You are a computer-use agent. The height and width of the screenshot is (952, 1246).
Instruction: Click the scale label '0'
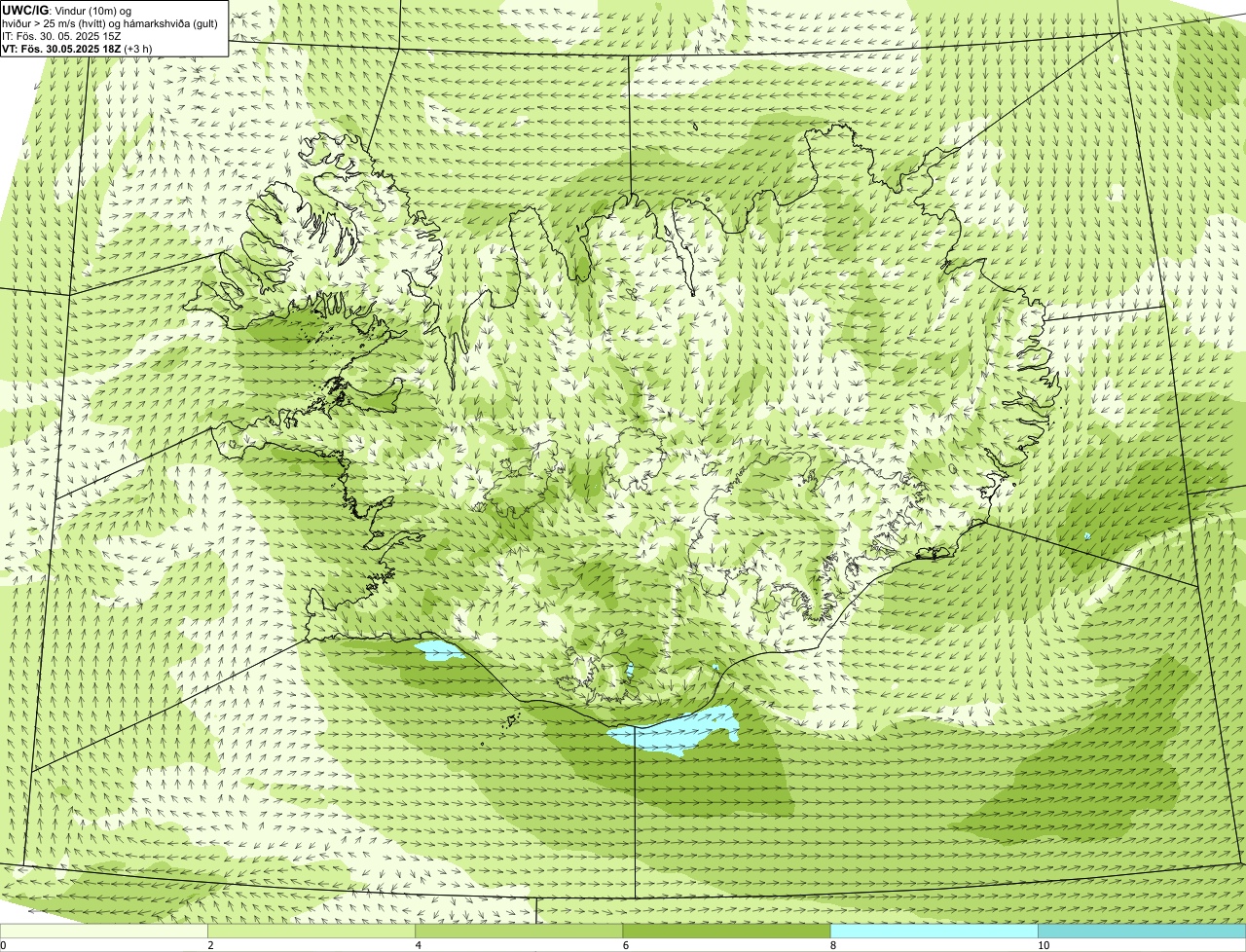[x=3, y=945]
